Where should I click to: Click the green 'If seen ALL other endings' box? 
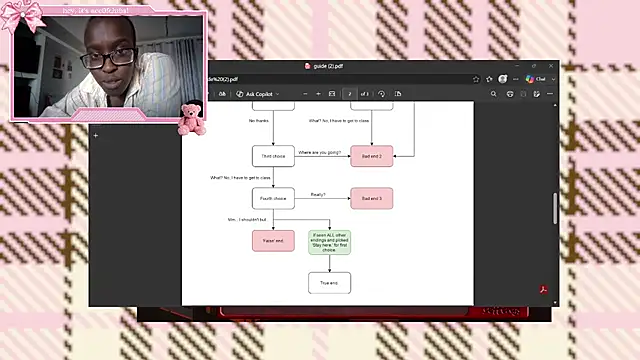[329, 242]
